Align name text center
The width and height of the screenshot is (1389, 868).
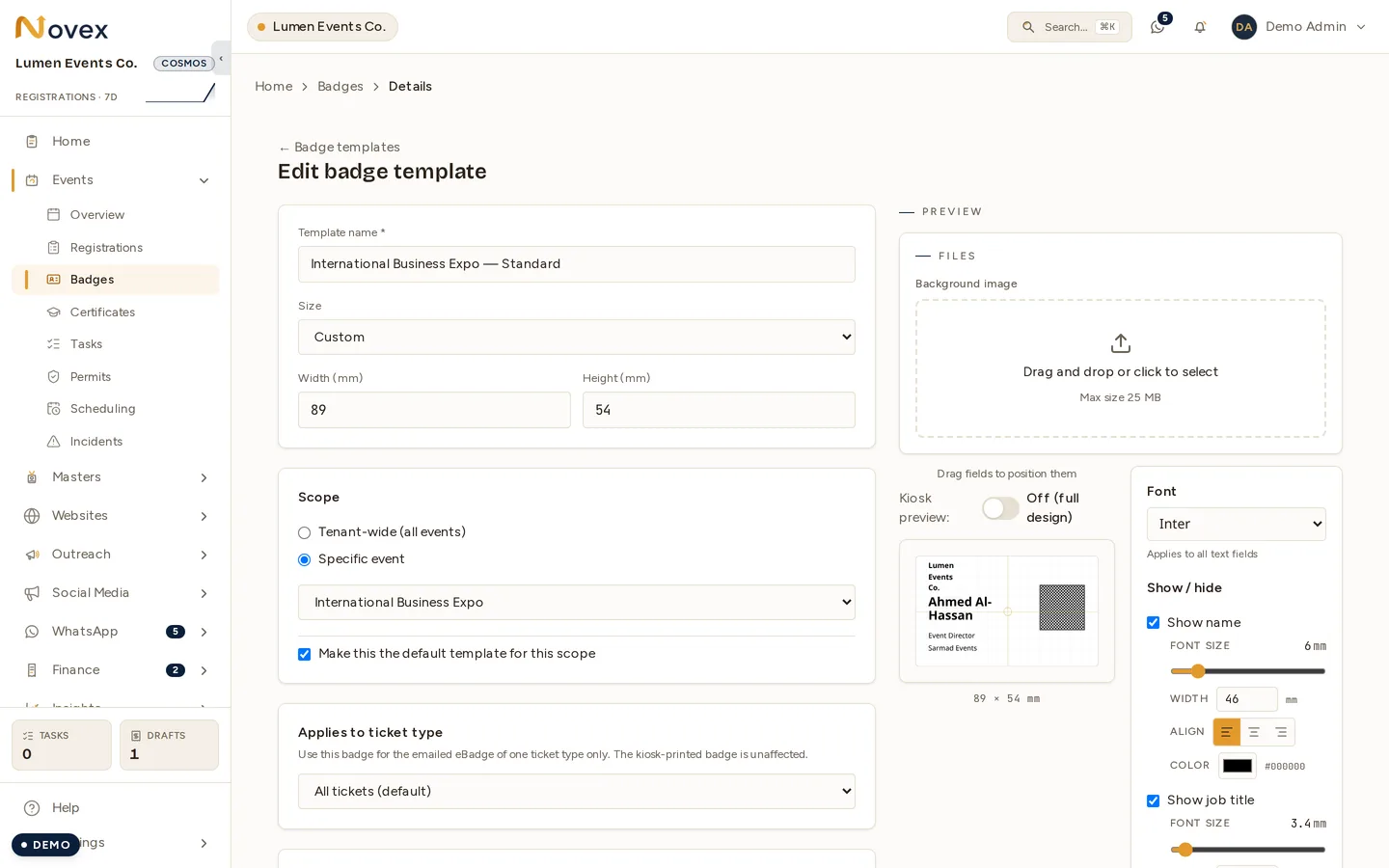pos(1254,732)
